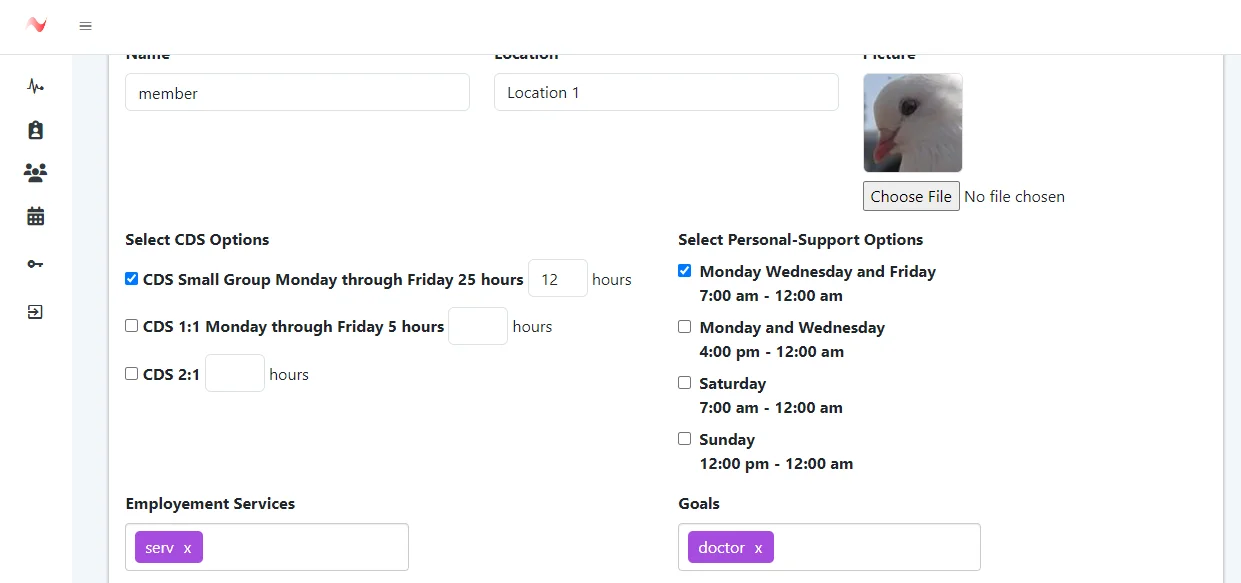Screen dimensions: 1241x583
Task: Uncheck CDS Small Group Monday through Friday
Action: click(x=132, y=279)
